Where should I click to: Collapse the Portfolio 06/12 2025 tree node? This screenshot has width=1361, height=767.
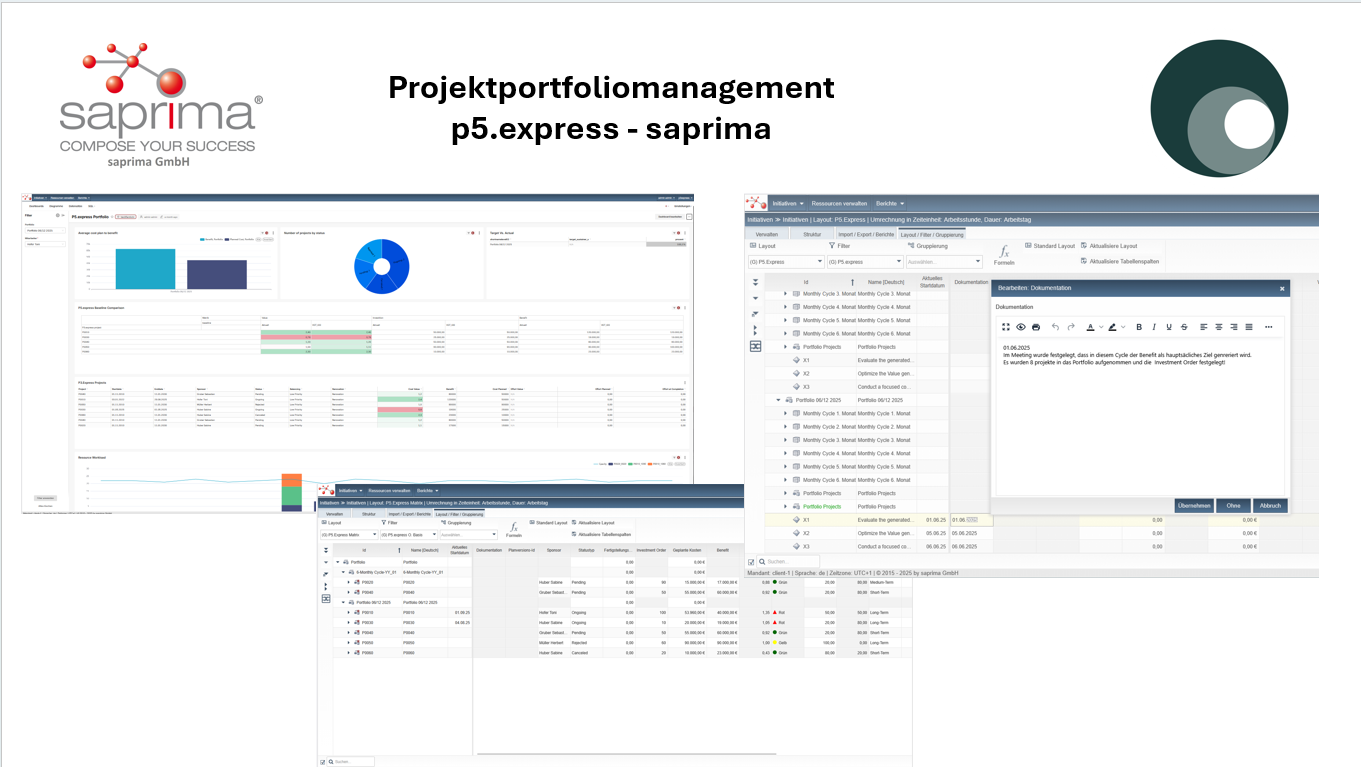coord(779,400)
